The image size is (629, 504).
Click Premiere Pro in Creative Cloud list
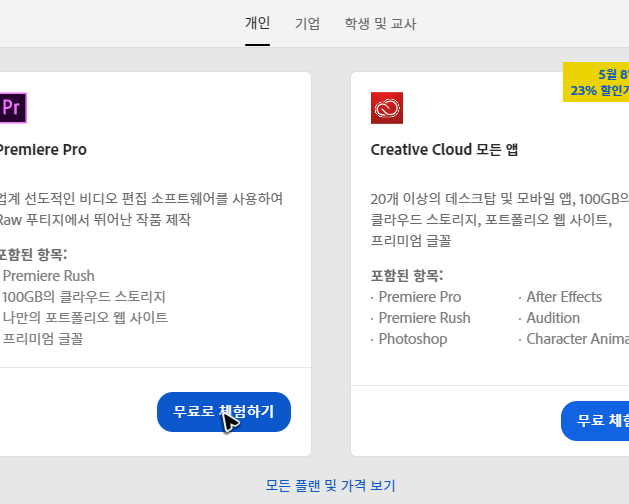(420, 297)
